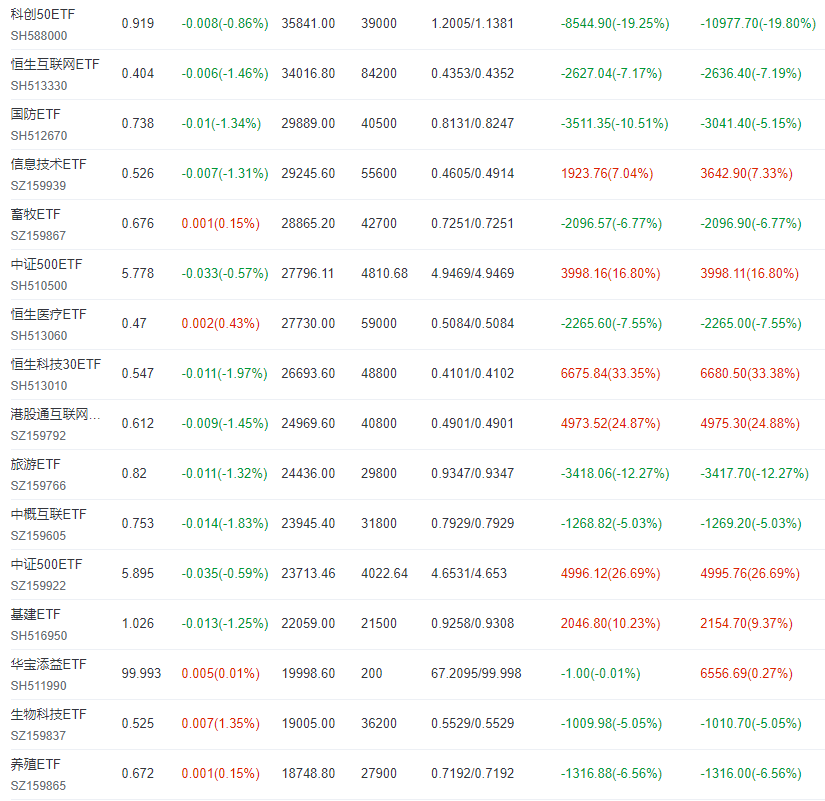This screenshot has height=801, width=825.
Task: Select profit value 4995.76(26.69%)
Action: coord(750,574)
